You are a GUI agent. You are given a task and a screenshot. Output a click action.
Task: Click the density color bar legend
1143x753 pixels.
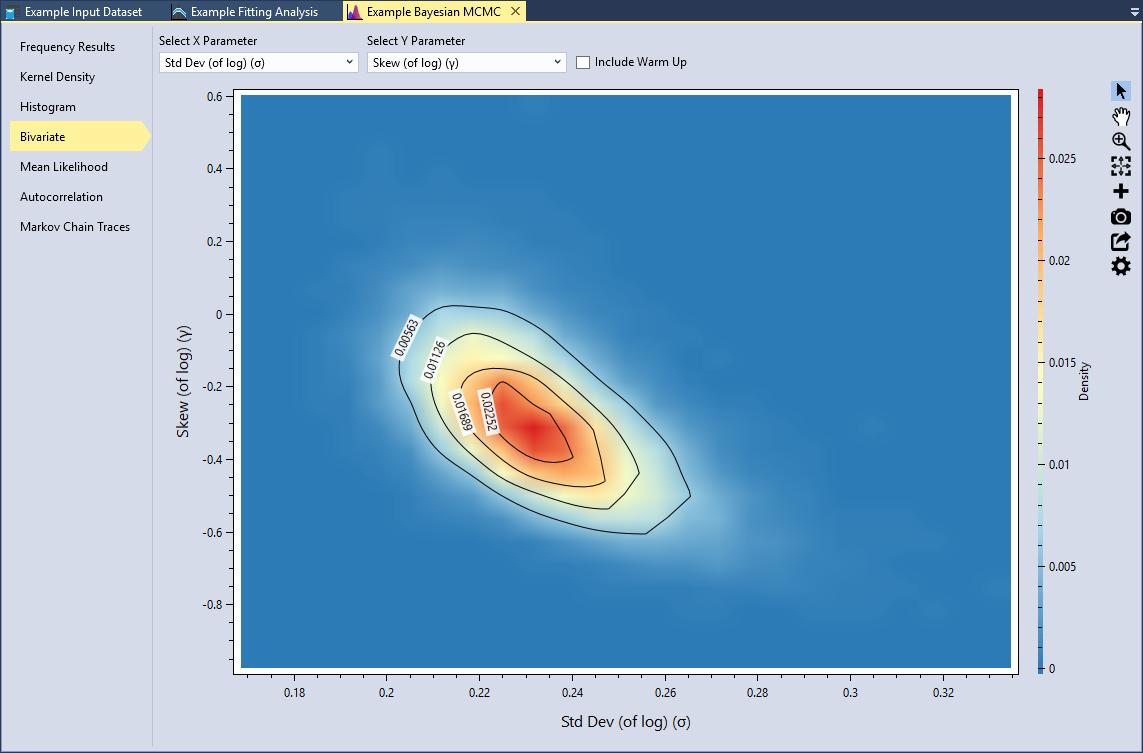coord(1041,380)
